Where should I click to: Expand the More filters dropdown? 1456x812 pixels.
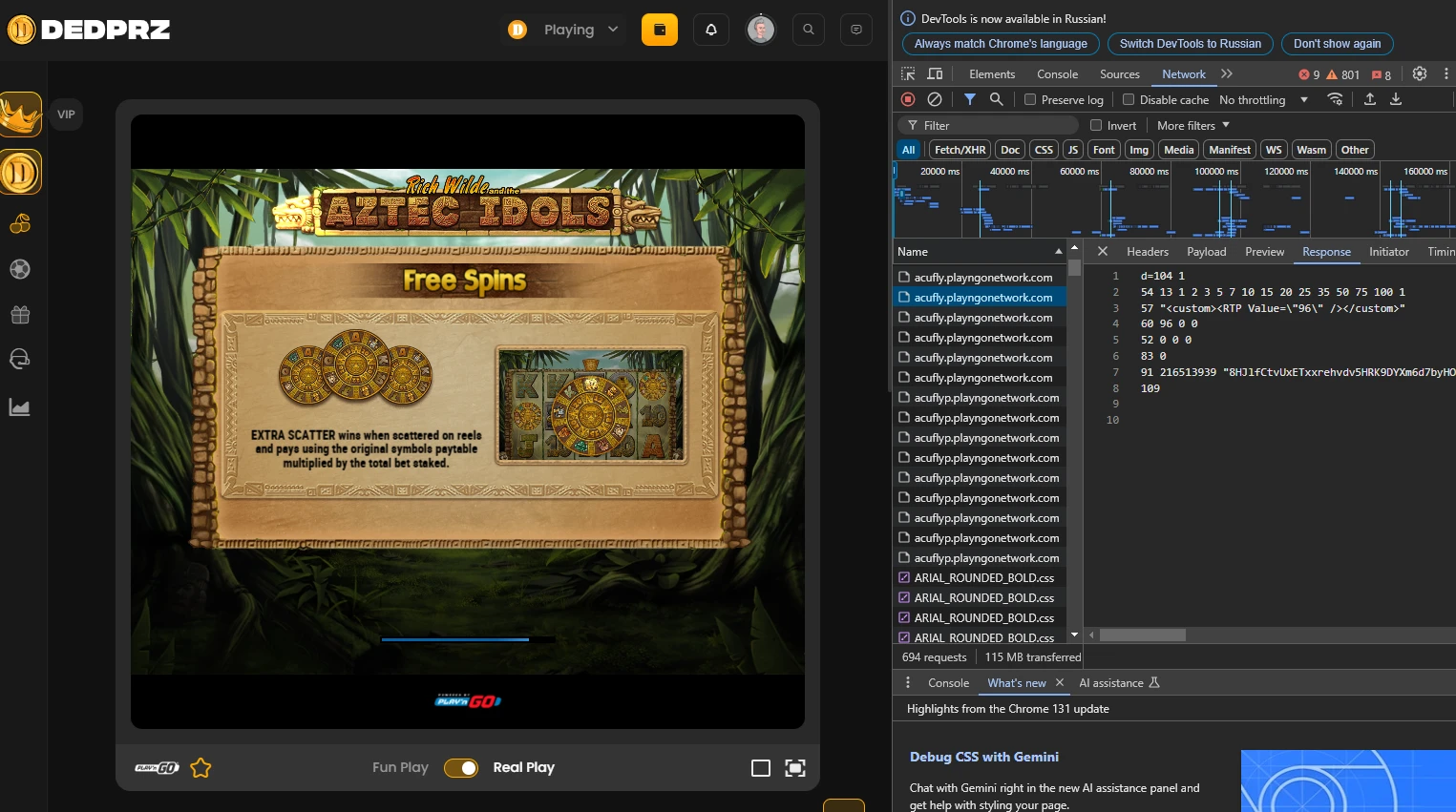(1193, 125)
